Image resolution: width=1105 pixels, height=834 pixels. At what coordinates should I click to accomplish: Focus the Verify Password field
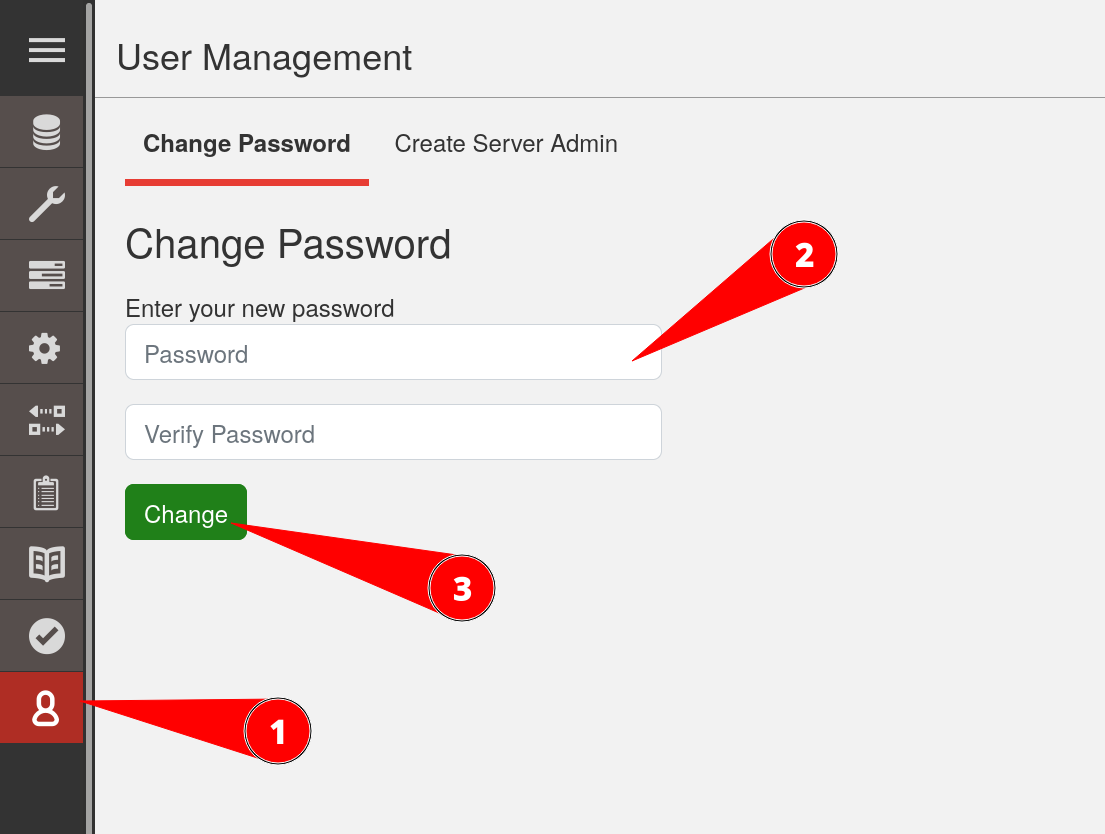click(x=393, y=433)
